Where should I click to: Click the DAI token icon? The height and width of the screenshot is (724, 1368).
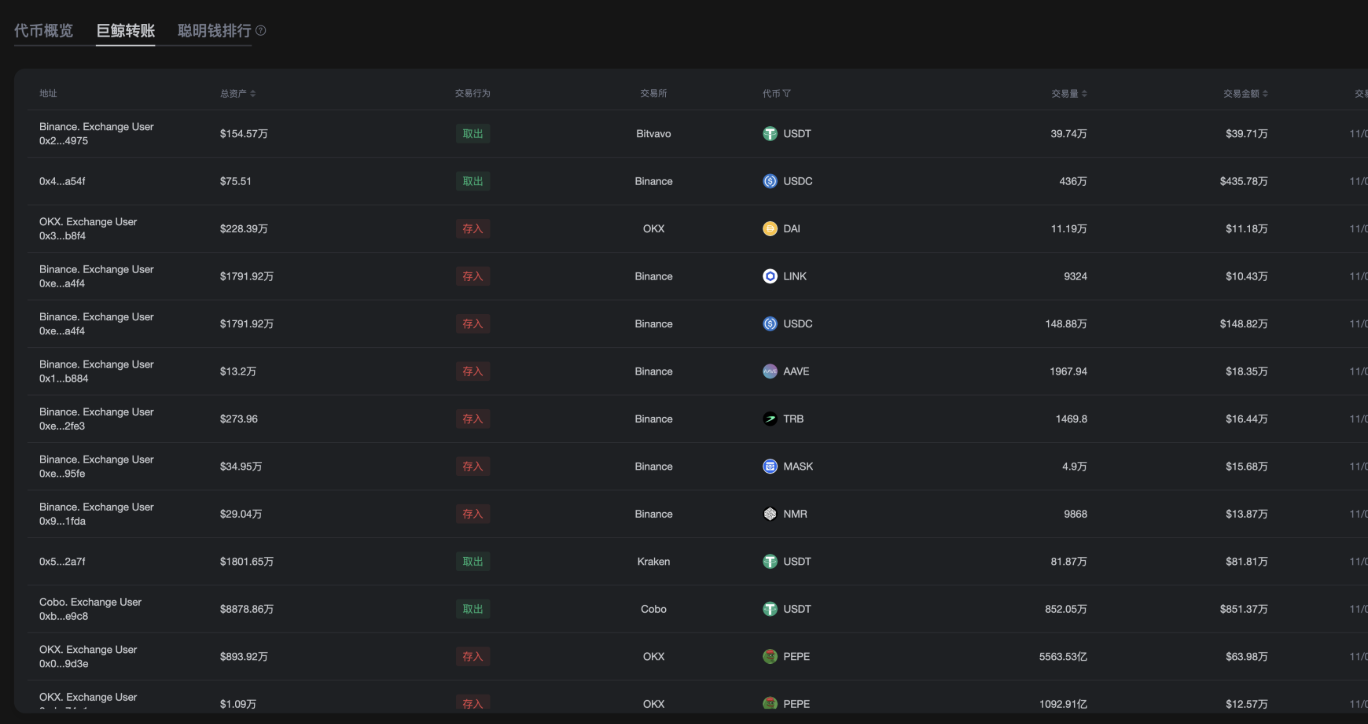(770, 229)
